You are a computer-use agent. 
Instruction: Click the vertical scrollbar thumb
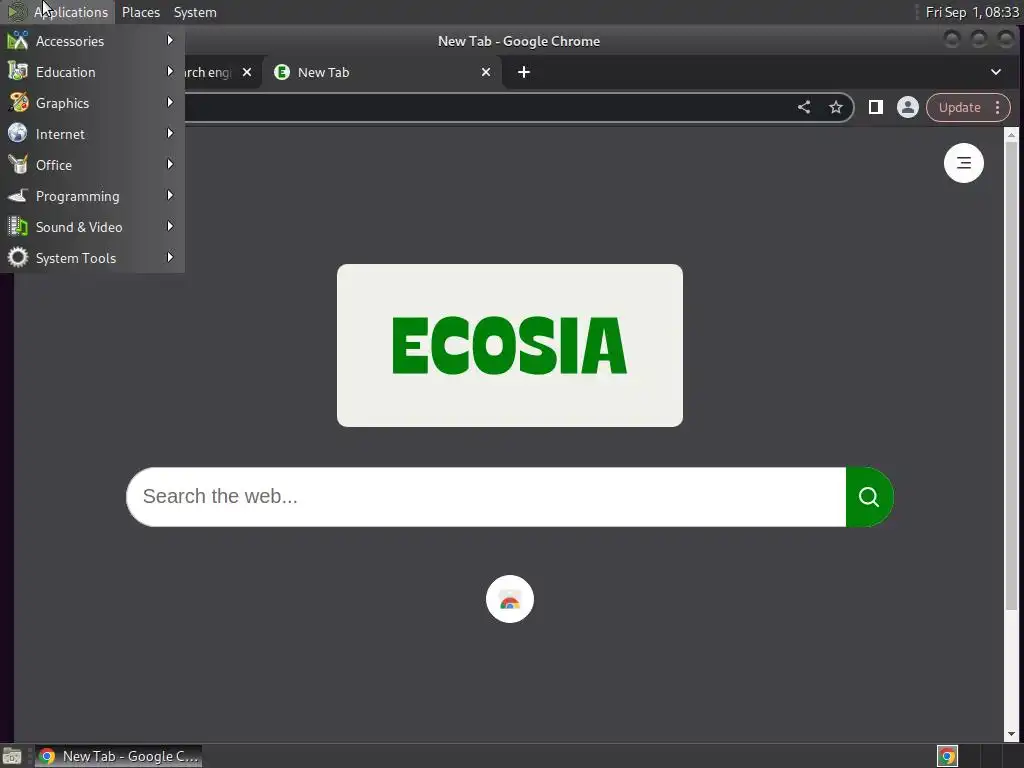click(x=1012, y=377)
